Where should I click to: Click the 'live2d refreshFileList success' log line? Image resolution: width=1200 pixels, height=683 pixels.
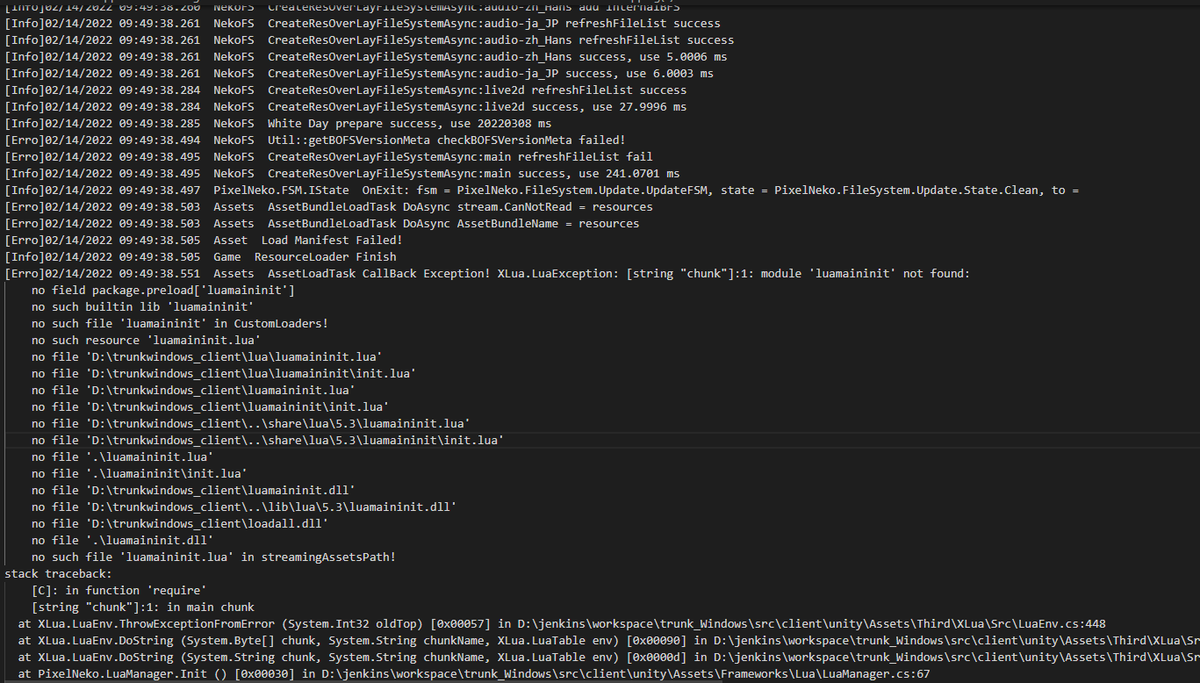345,90
